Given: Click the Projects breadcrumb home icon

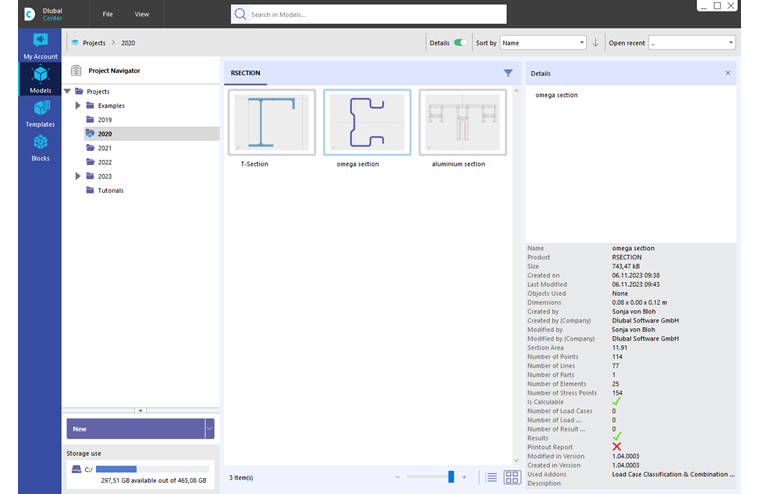Looking at the screenshot, I should click(x=75, y=43).
